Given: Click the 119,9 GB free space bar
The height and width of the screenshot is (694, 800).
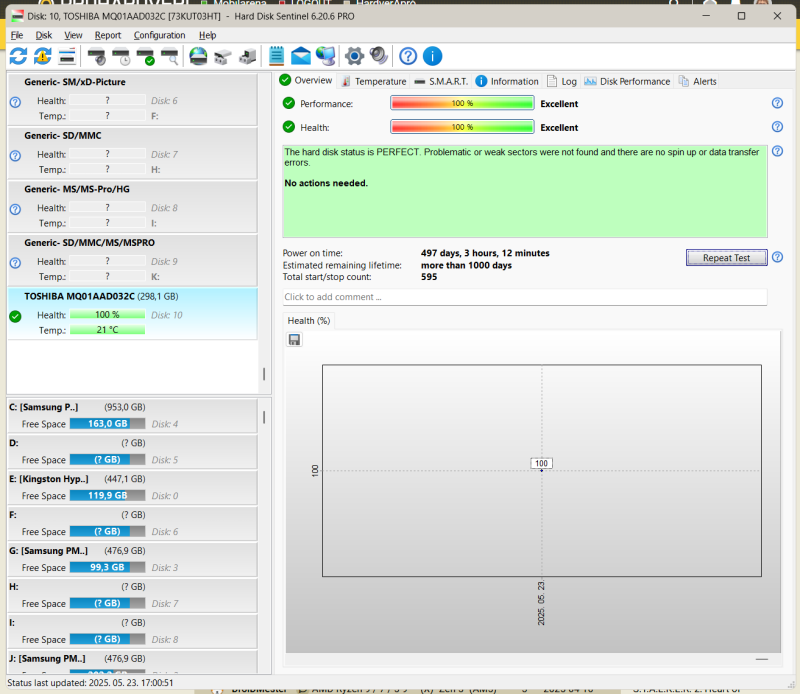Looking at the screenshot, I should [107, 496].
